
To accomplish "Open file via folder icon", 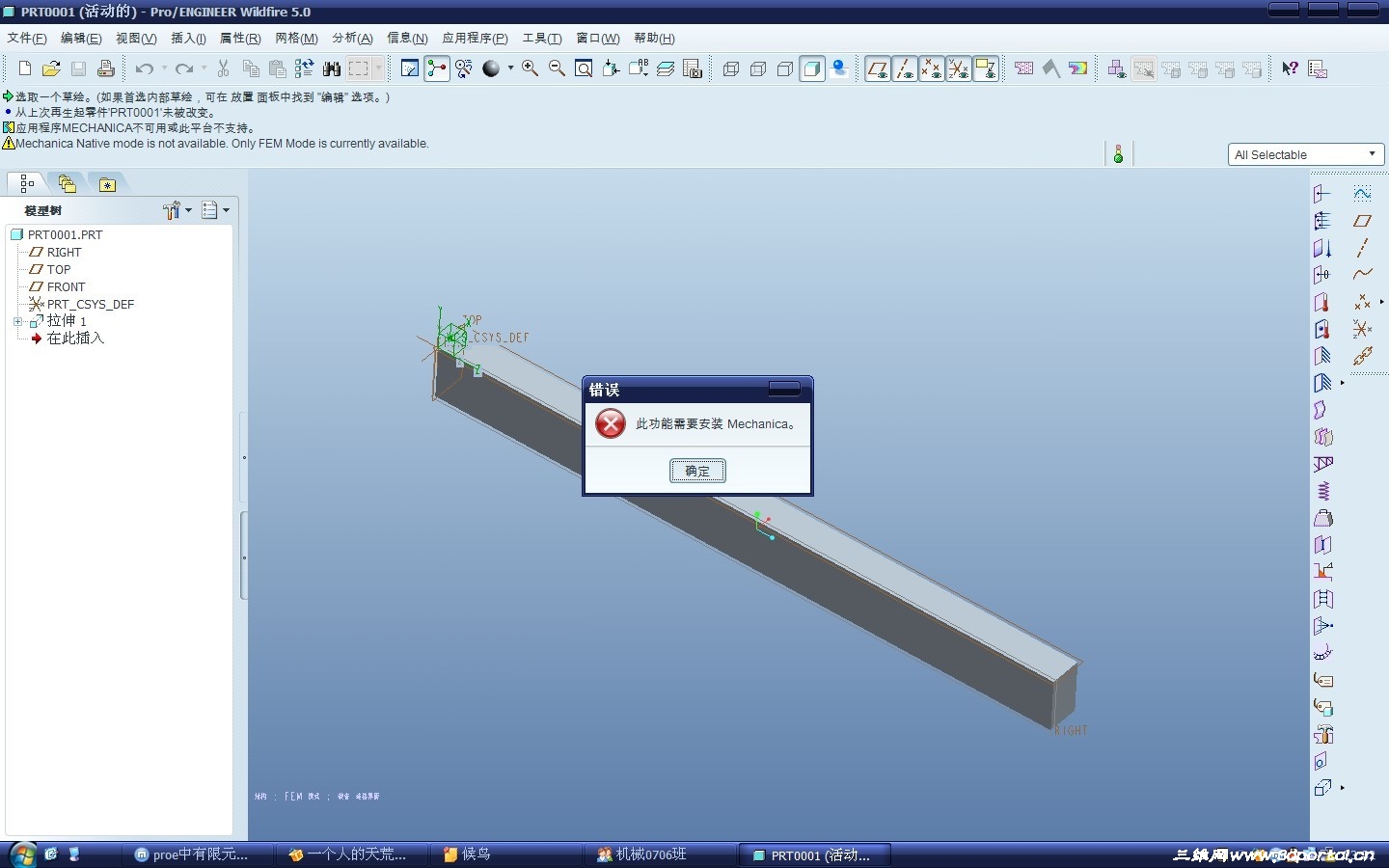I will (x=52, y=68).
